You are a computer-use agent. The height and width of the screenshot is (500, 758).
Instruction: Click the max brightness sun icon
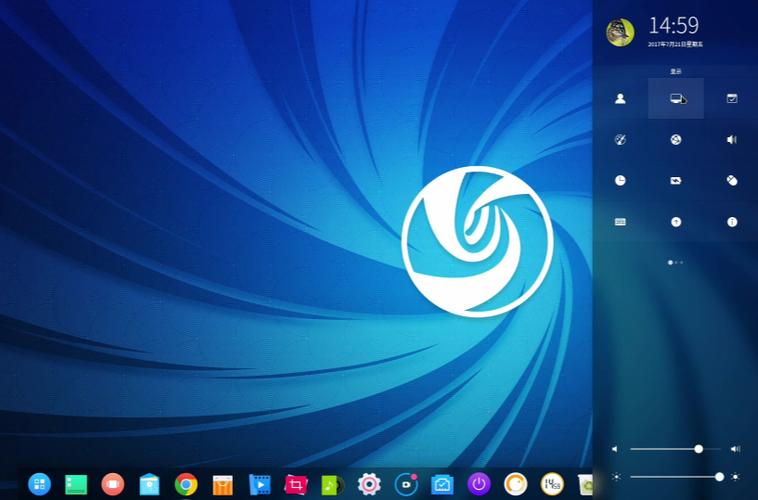pyautogui.click(x=736, y=477)
